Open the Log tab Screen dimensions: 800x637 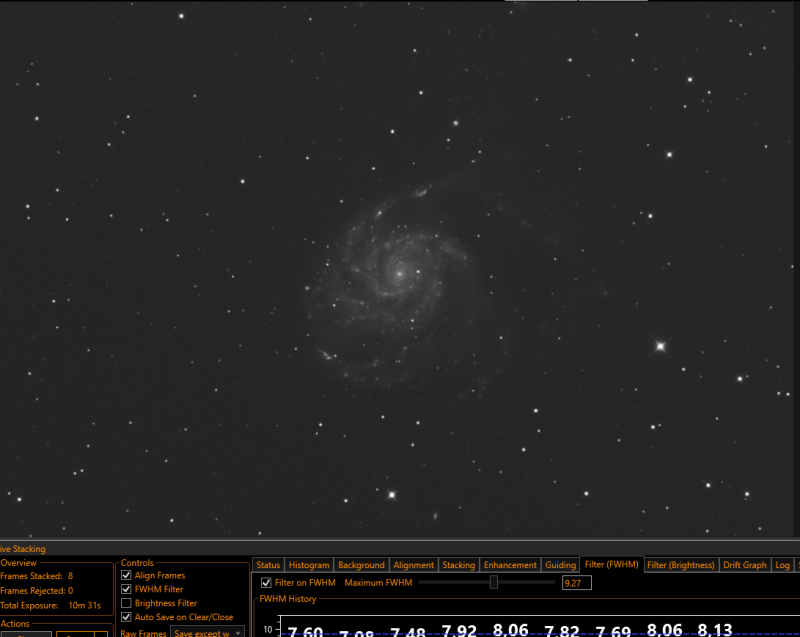coord(782,565)
